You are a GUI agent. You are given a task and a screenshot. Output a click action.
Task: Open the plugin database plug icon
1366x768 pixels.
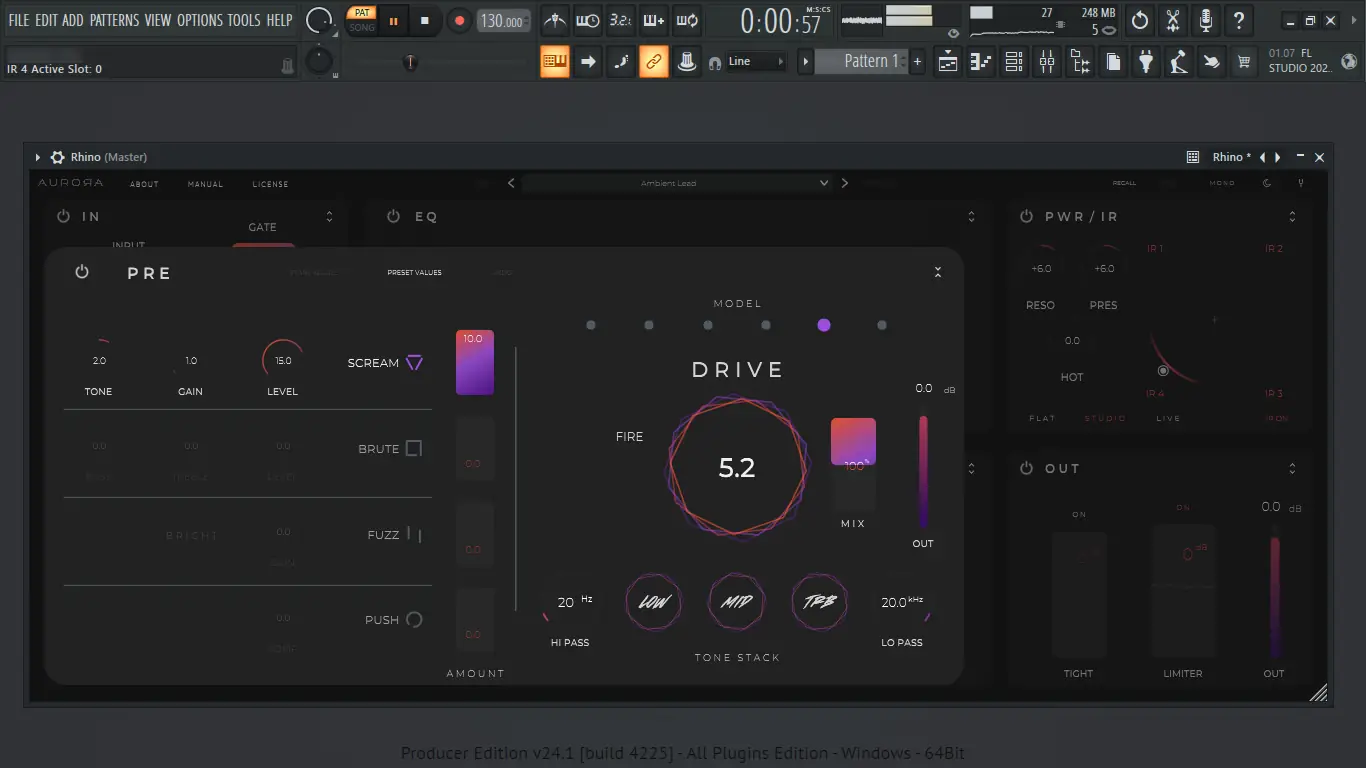coord(1146,62)
